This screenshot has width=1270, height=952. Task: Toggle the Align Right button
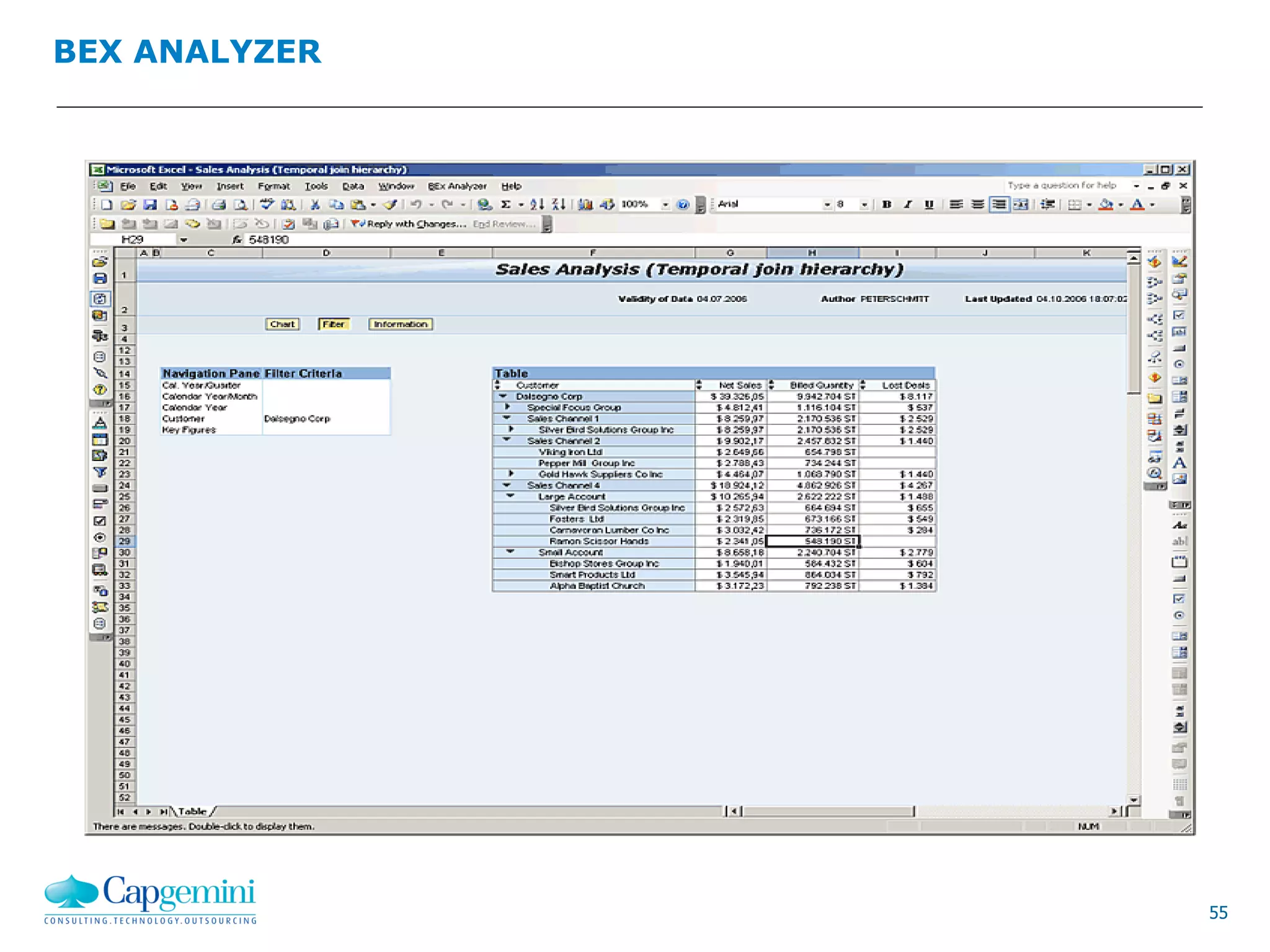pyautogui.click(x=999, y=205)
